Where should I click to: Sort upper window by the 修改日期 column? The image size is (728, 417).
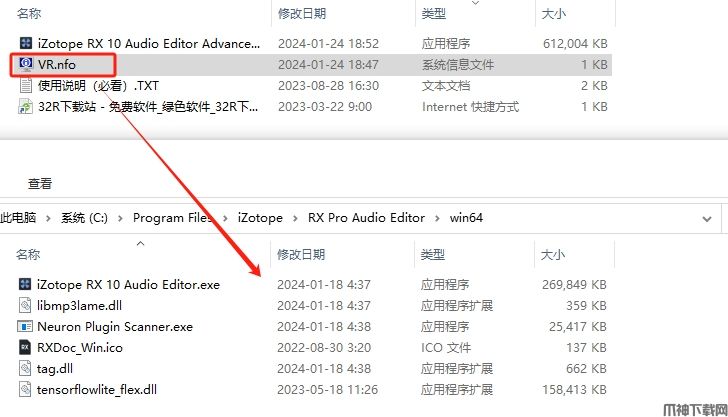pyautogui.click(x=302, y=14)
